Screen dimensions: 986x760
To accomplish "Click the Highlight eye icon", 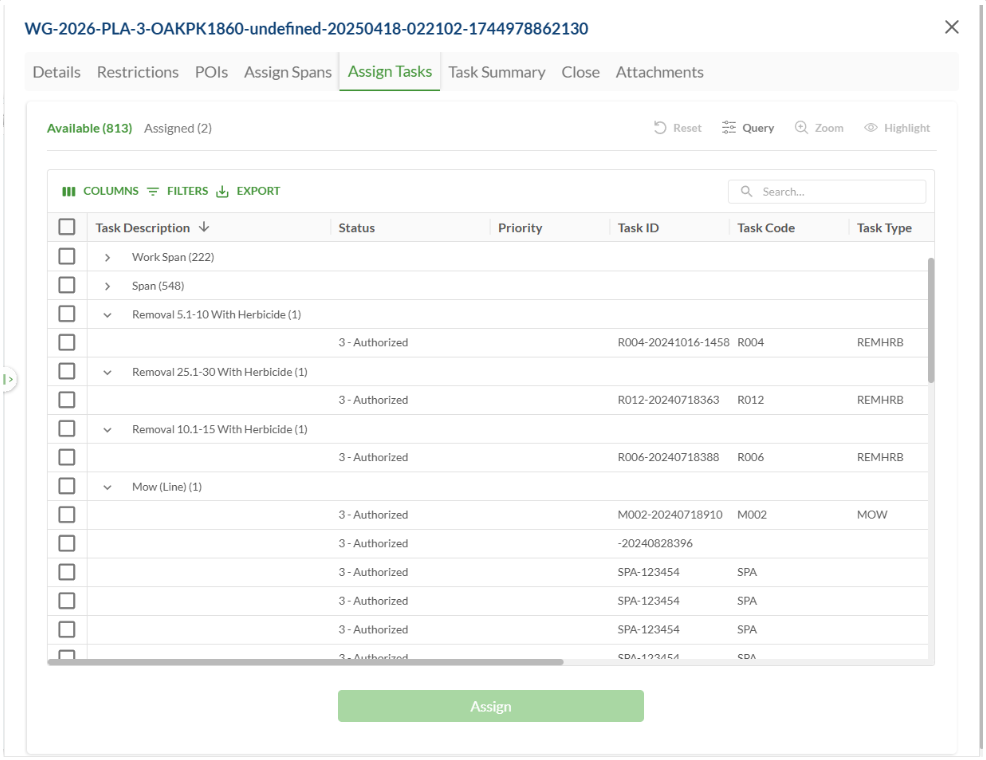I will point(871,128).
